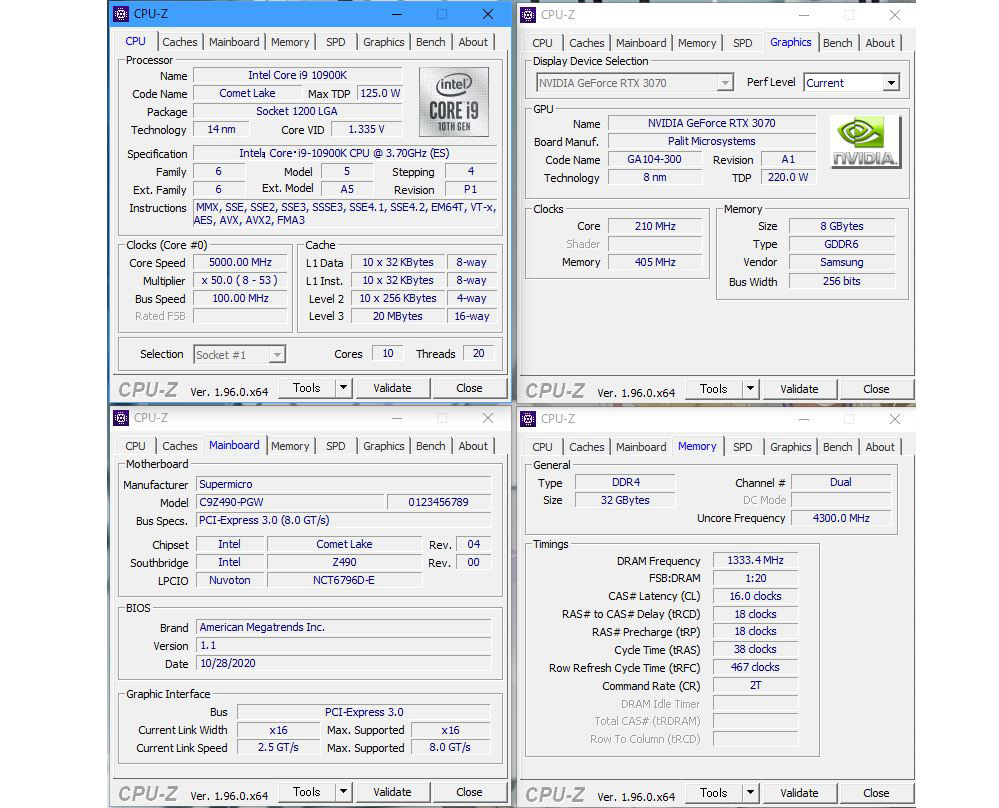Viewport: 999px width, 808px height.
Task: Click the DRAM Frequency 1333.4 MHz value
Action: pyautogui.click(x=755, y=561)
